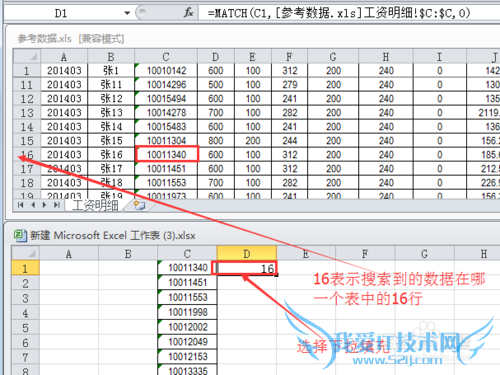Select row 11 header in 参考数据 window
Image resolution: width=500 pixels, height=375 pixels.
pyautogui.click(x=27, y=85)
